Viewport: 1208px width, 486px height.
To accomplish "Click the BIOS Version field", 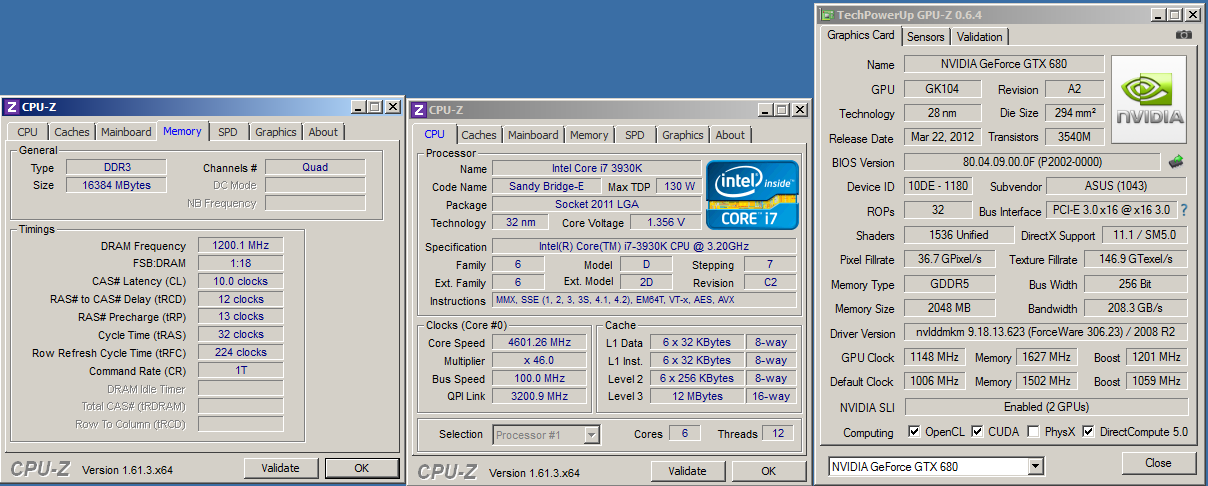I will click(1033, 161).
